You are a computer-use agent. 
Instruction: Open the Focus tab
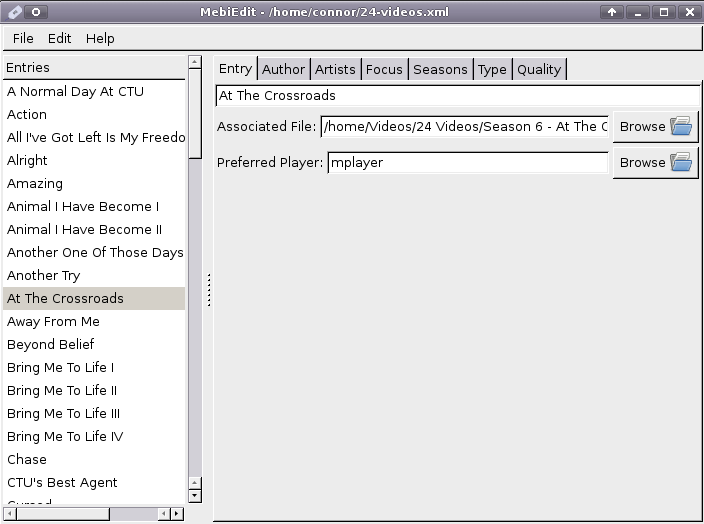pos(384,69)
